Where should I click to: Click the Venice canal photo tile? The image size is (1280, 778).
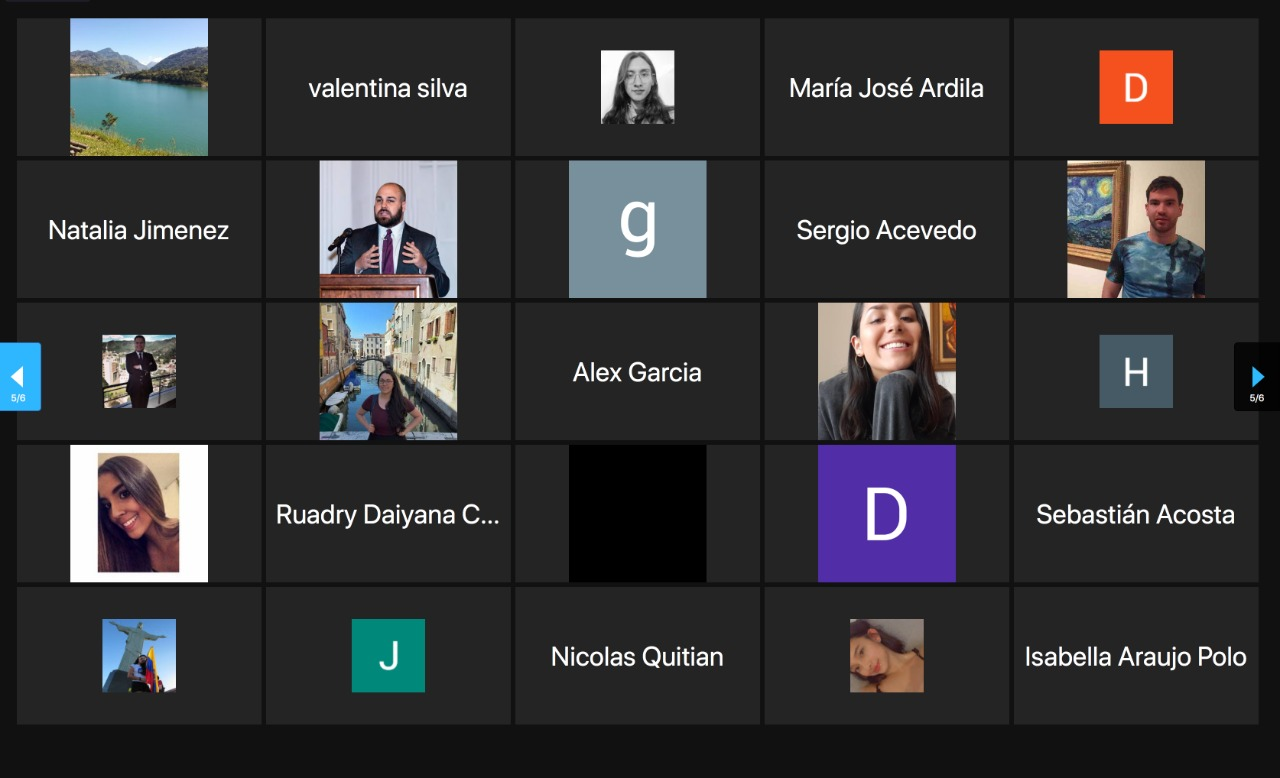pyautogui.click(x=388, y=371)
